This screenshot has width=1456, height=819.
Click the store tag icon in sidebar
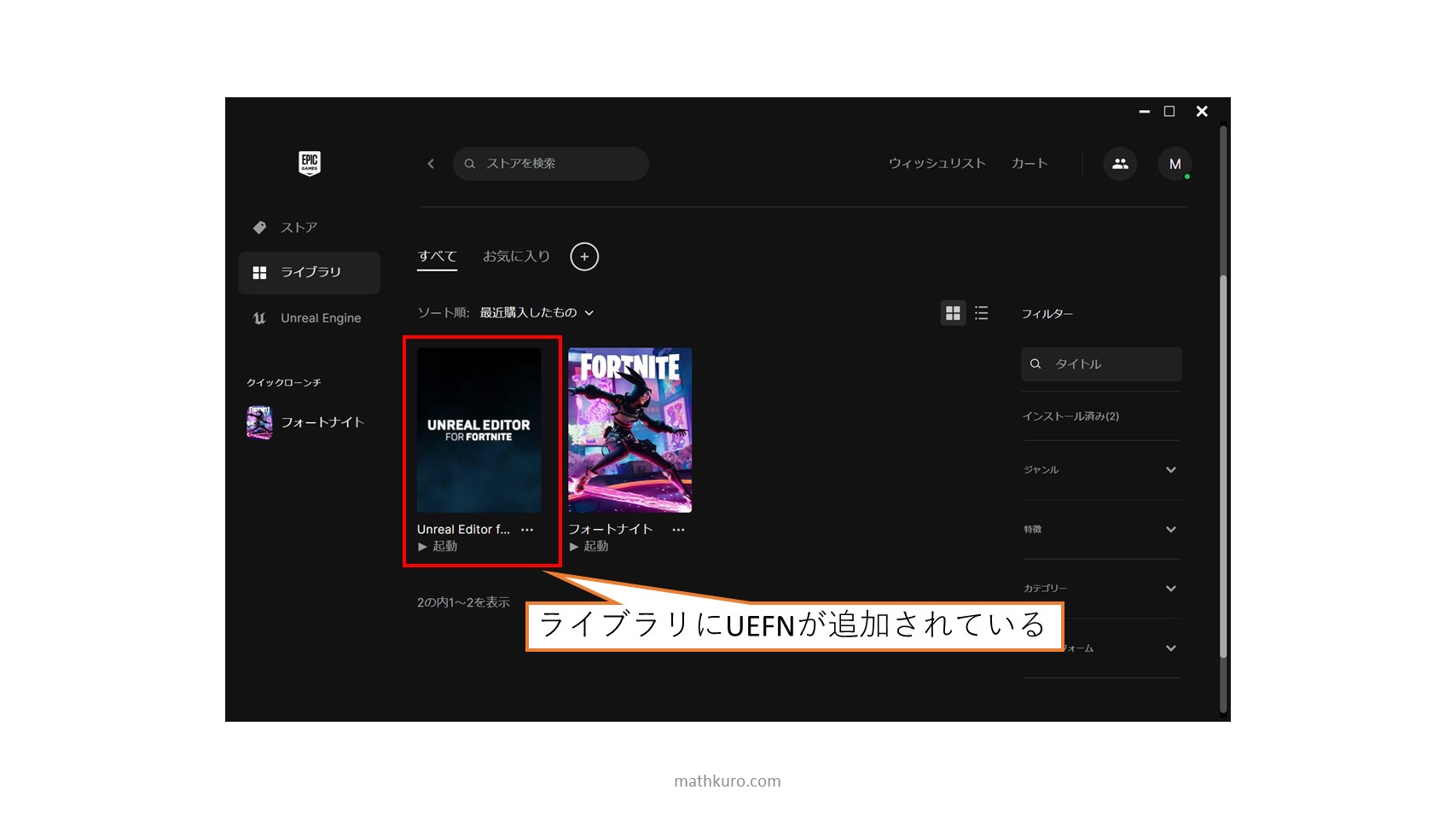pos(259,228)
